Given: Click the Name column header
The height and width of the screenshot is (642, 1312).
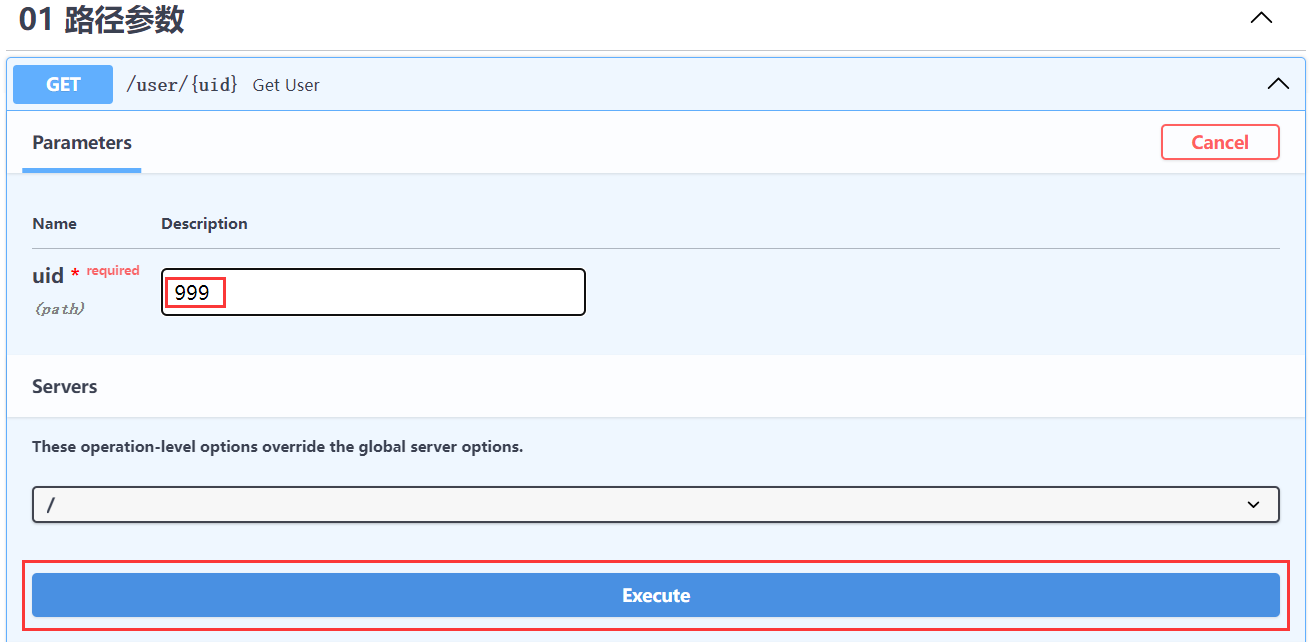Looking at the screenshot, I should (x=54, y=224).
